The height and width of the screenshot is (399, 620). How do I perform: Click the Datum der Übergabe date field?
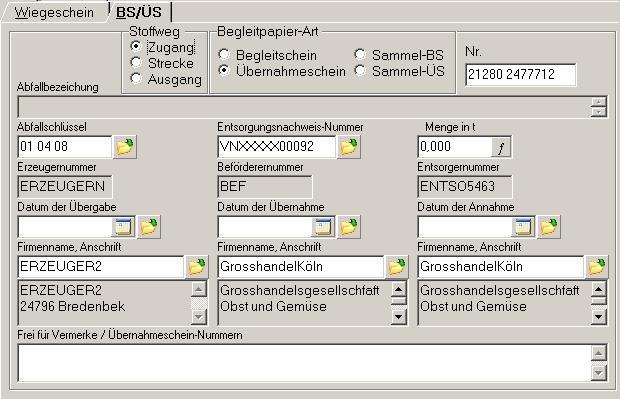pyautogui.click(x=65, y=227)
